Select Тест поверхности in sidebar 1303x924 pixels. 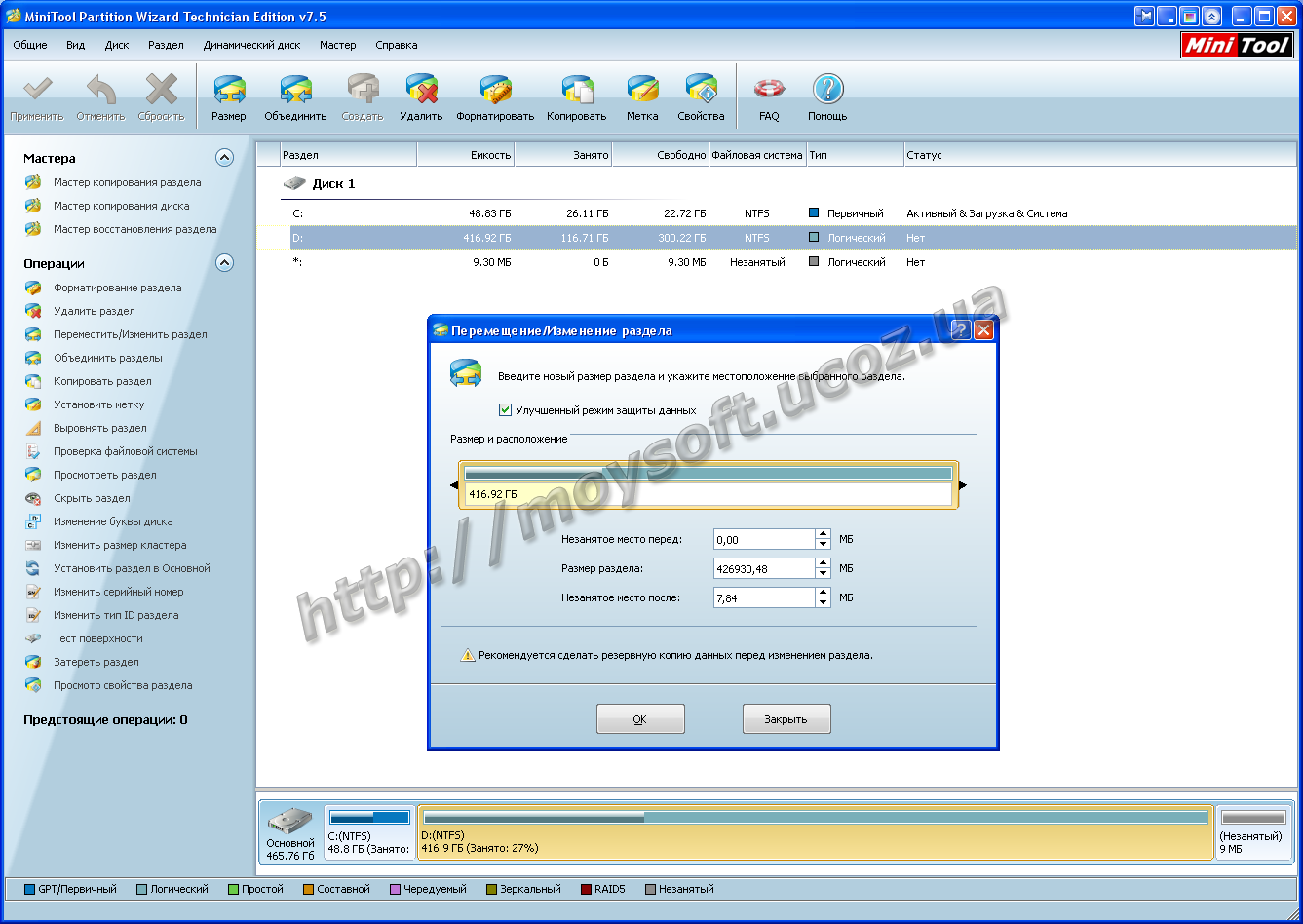pos(97,638)
